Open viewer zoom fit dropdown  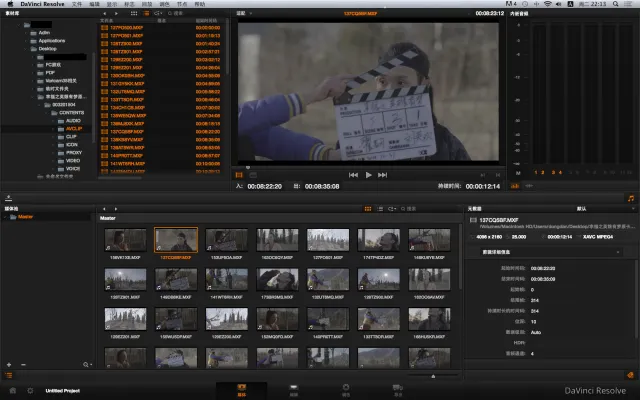(244, 13)
